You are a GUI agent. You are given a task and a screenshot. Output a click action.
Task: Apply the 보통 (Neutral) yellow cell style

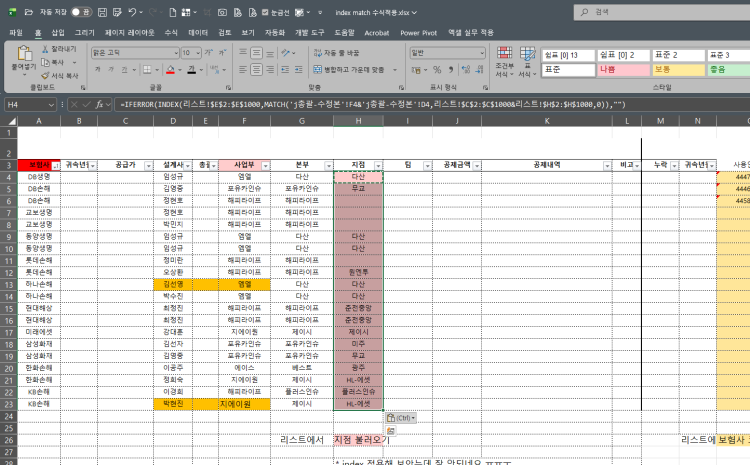[x=678, y=69]
